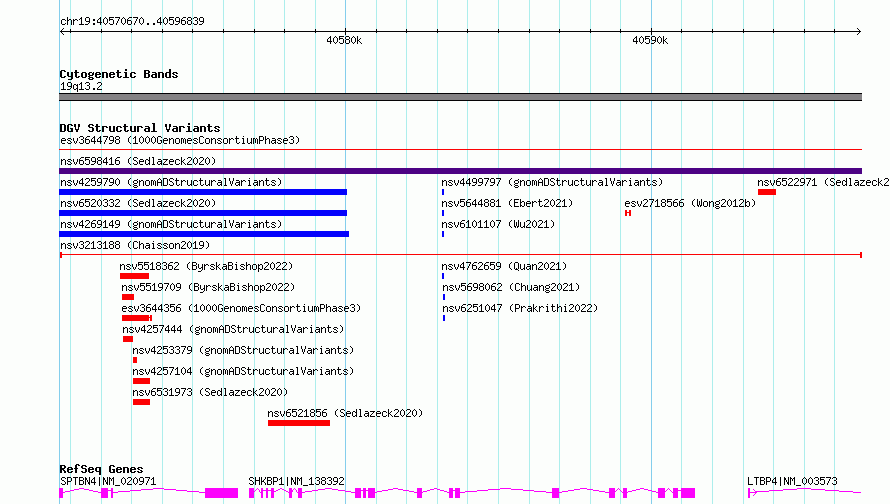Click nsv4257444 (gnomADStructuralVariants) label
The height and width of the screenshot is (504, 890).
click(233, 329)
